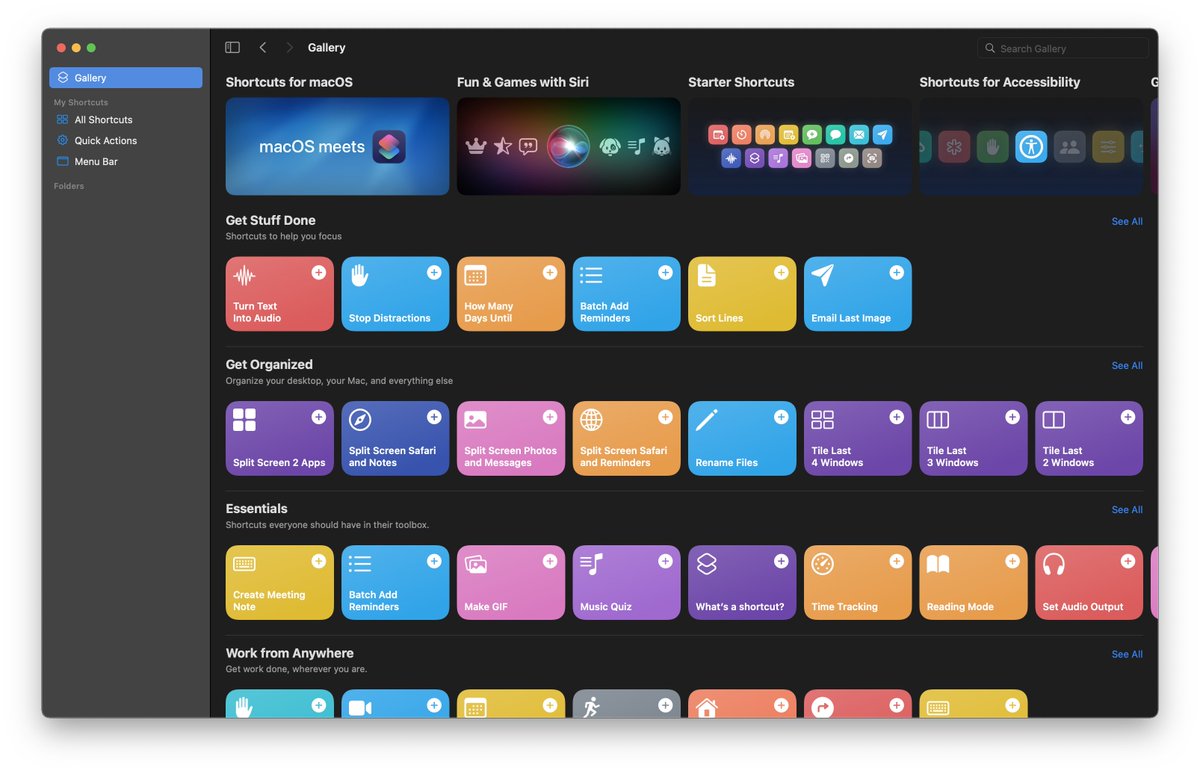Click the My Shortcuts sidebar heading
Viewport: 1200px width, 773px height.
tap(81, 102)
